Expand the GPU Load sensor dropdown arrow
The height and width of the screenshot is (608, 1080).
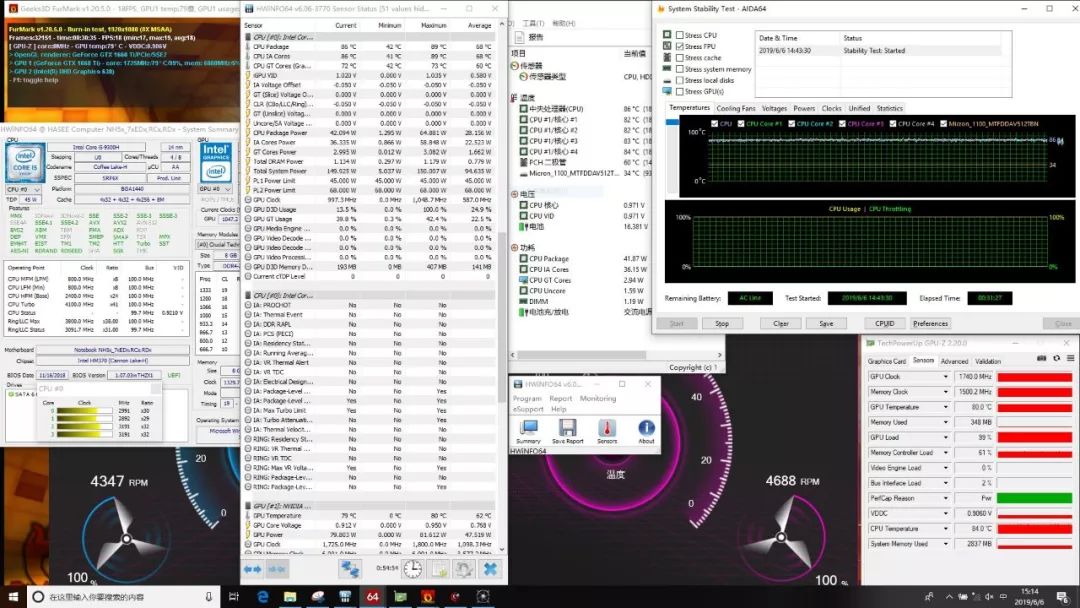point(946,437)
